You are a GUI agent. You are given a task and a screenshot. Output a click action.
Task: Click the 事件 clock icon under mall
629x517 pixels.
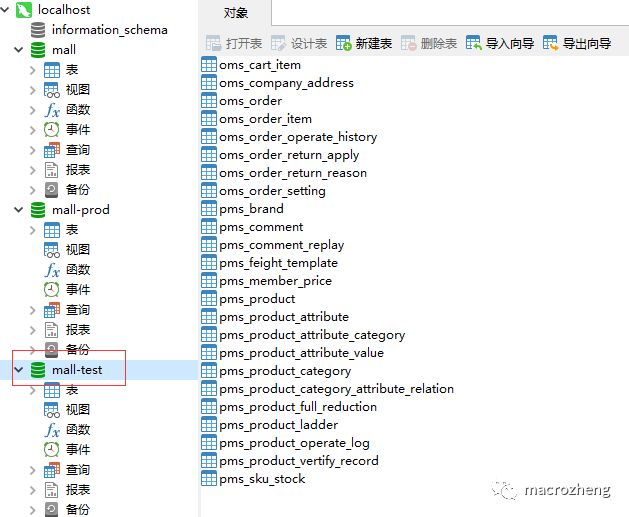pos(51,130)
